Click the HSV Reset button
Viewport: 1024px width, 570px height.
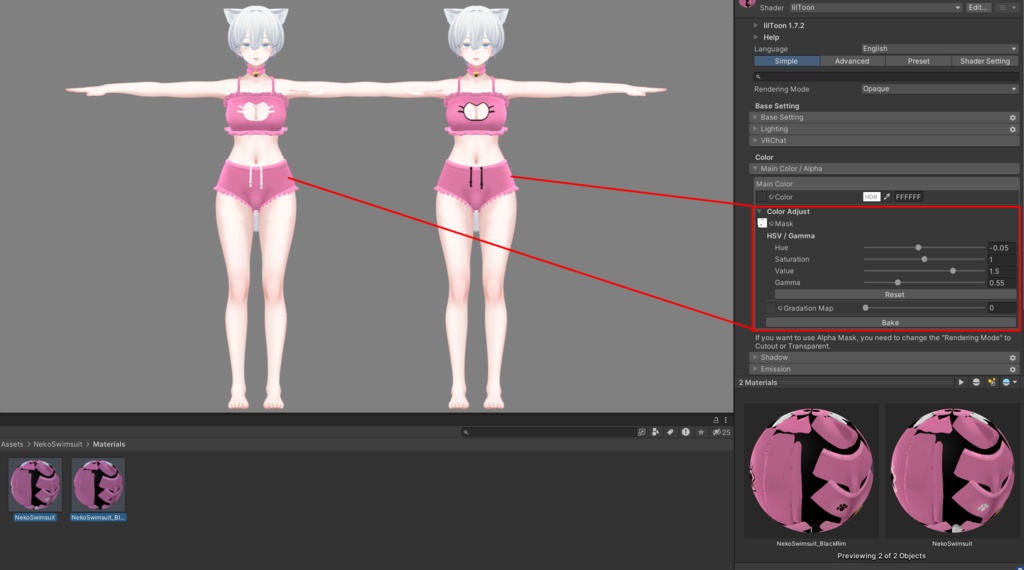coord(894,294)
